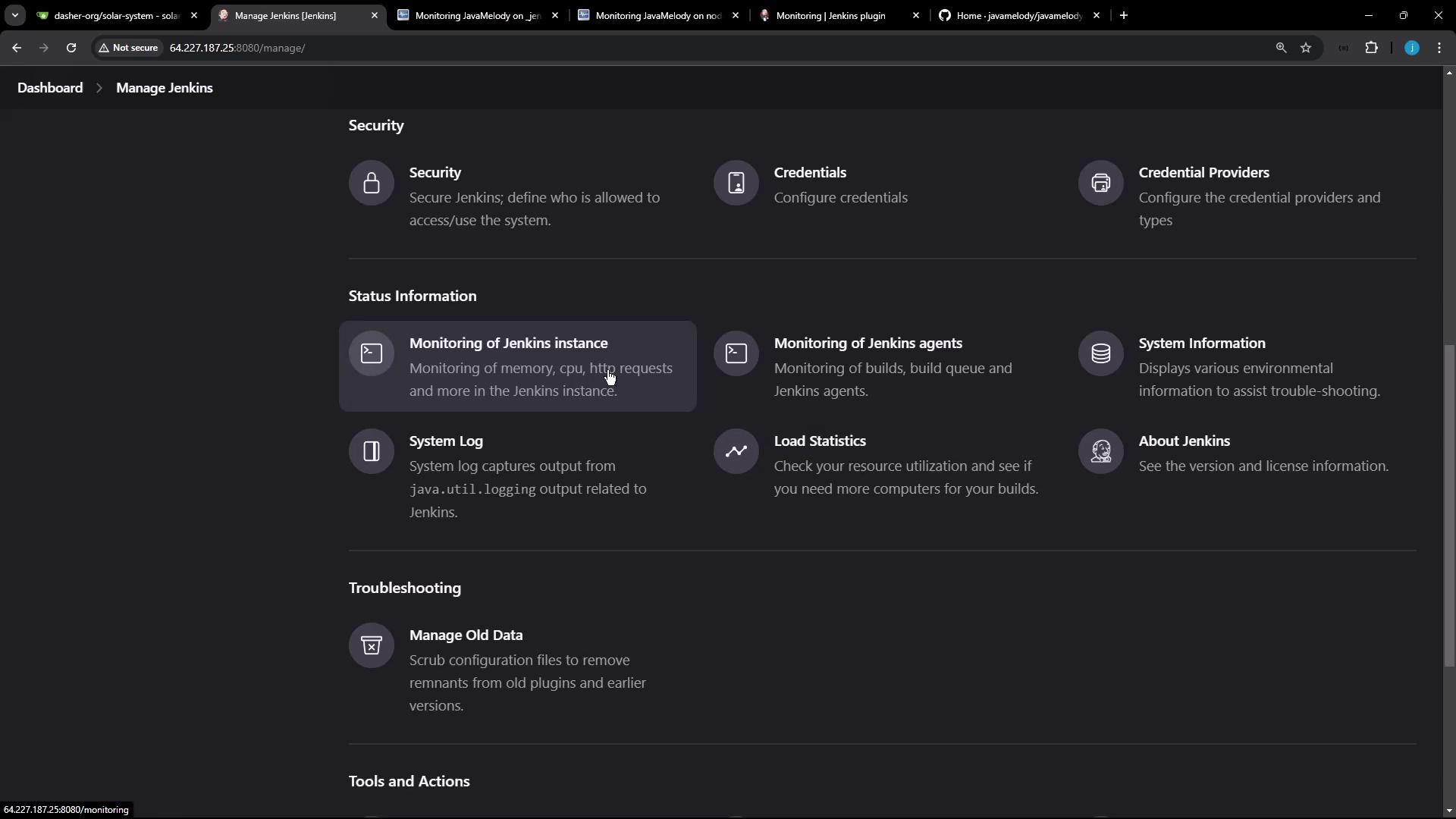
Task: Click the Manage Old Data trash icon
Action: pos(371,645)
